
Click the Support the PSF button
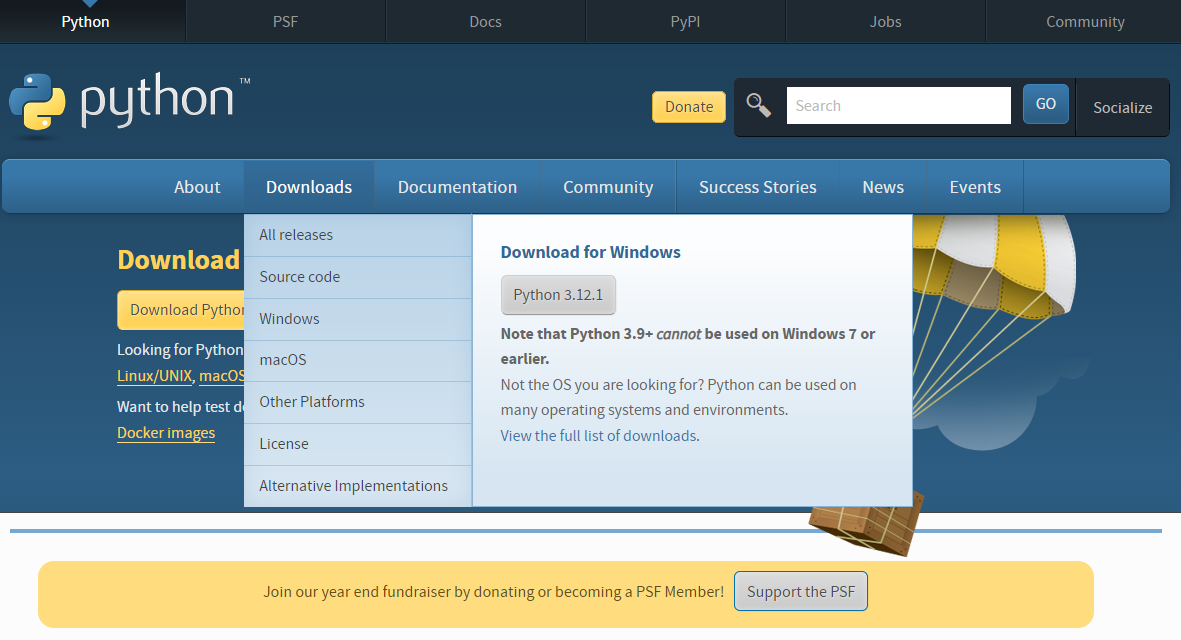click(x=801, y=591)
